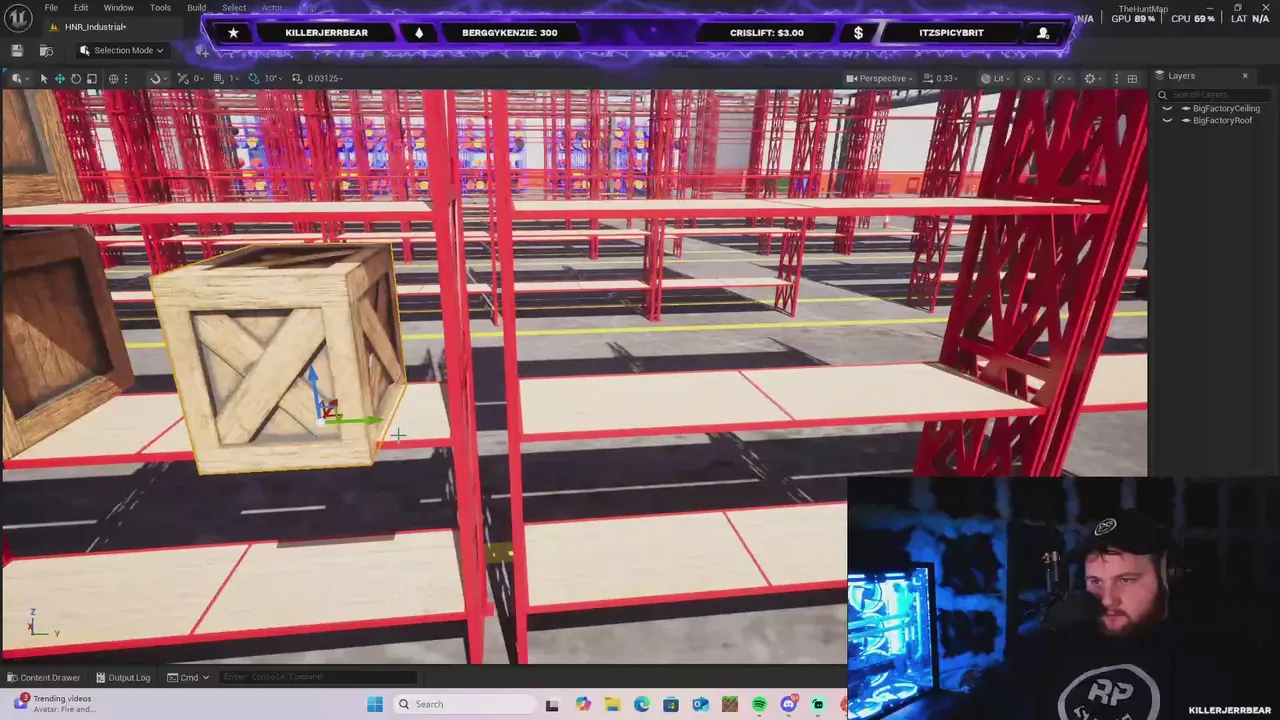Viewport: 1280px width, 720px height.
Task: Click the quick add actor icon
Action: pos(202,51)
